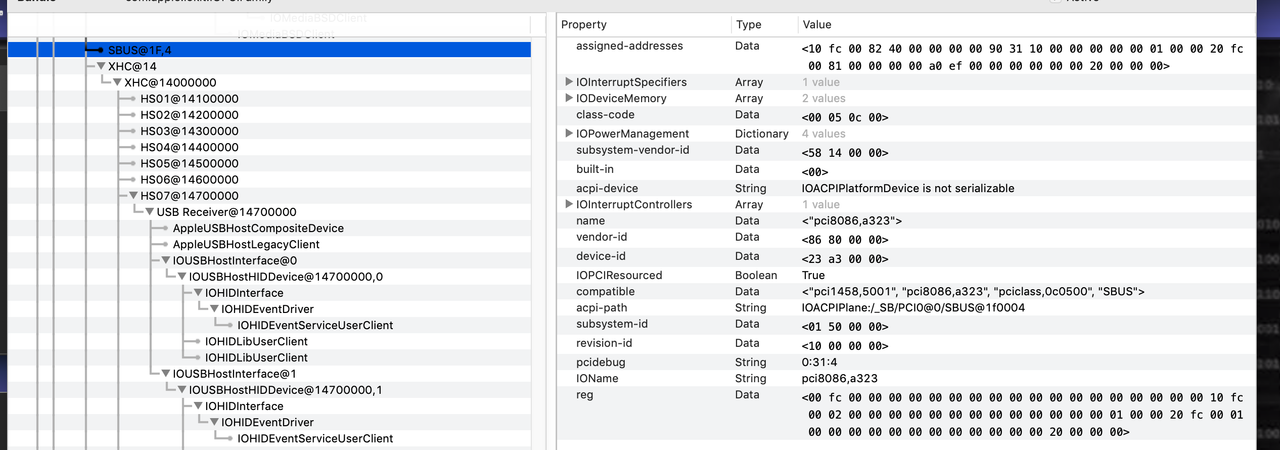Viewport: 1280px width, 450px height.
Task: Select the HS05@14500000 port
Action: pyautogui.click(x=189, y=163)
